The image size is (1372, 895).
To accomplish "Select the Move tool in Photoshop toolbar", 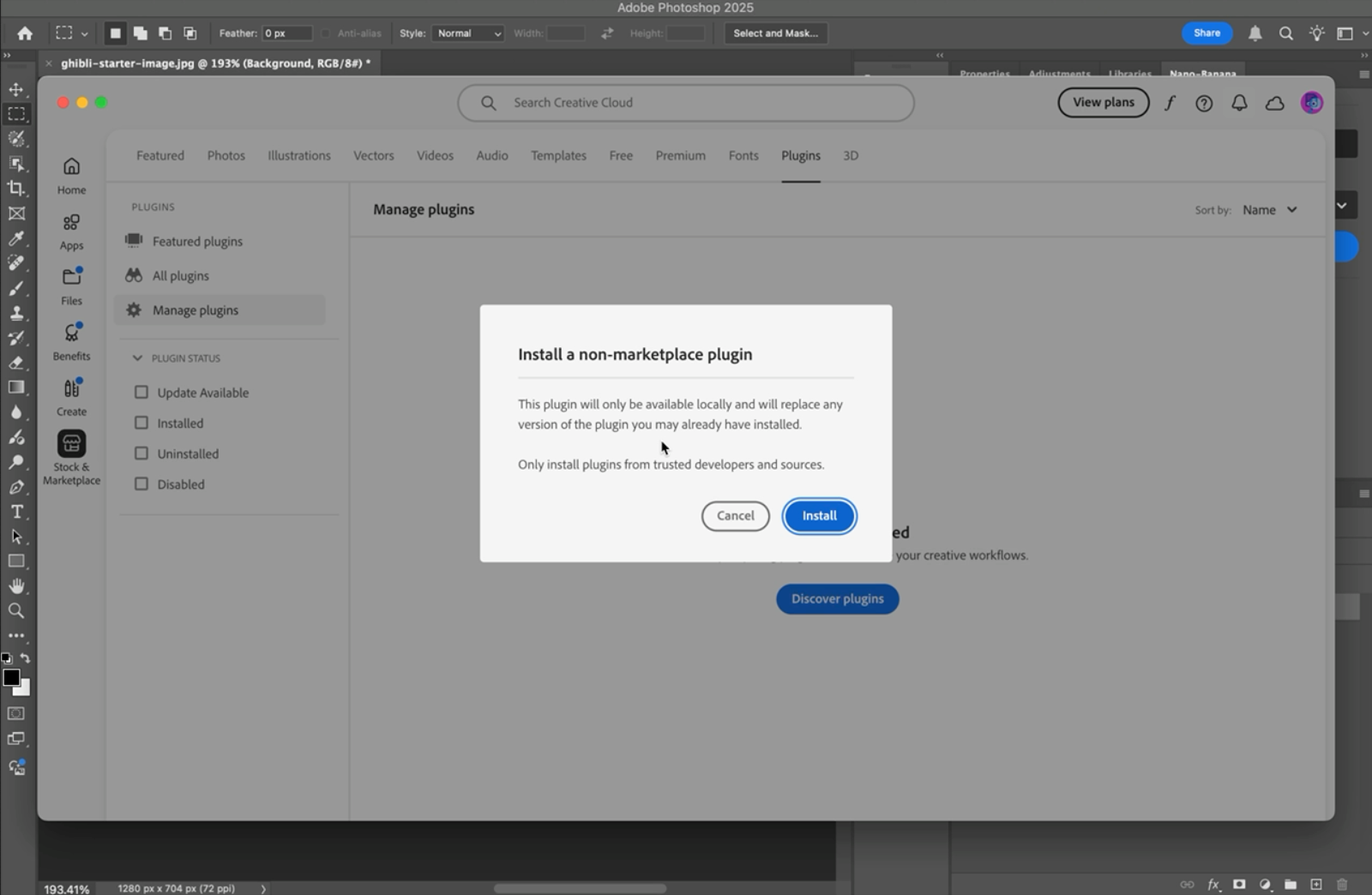I will pos(16,89).
